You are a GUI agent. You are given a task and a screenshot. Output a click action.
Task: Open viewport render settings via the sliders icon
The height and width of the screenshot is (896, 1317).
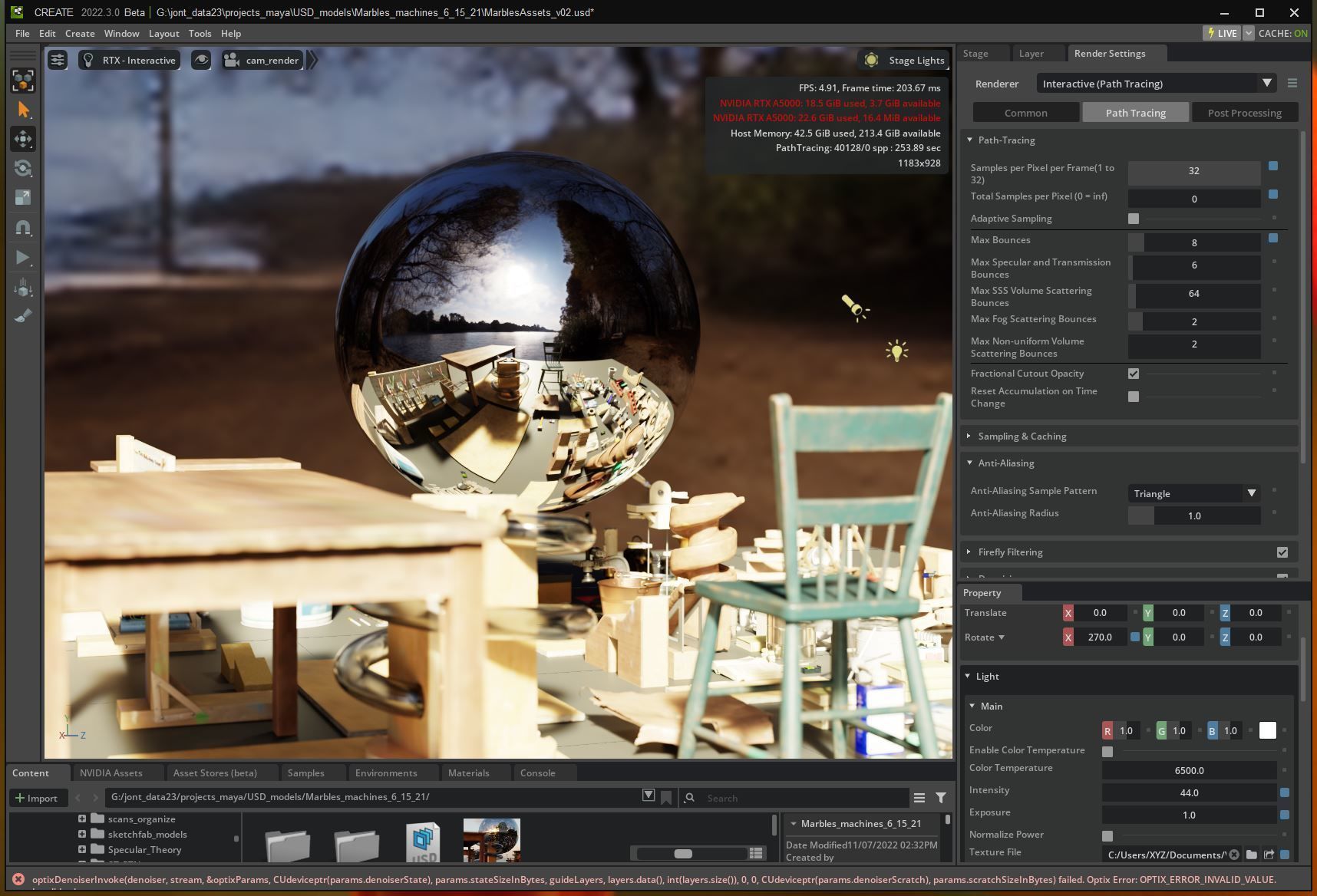pos(58,59)
